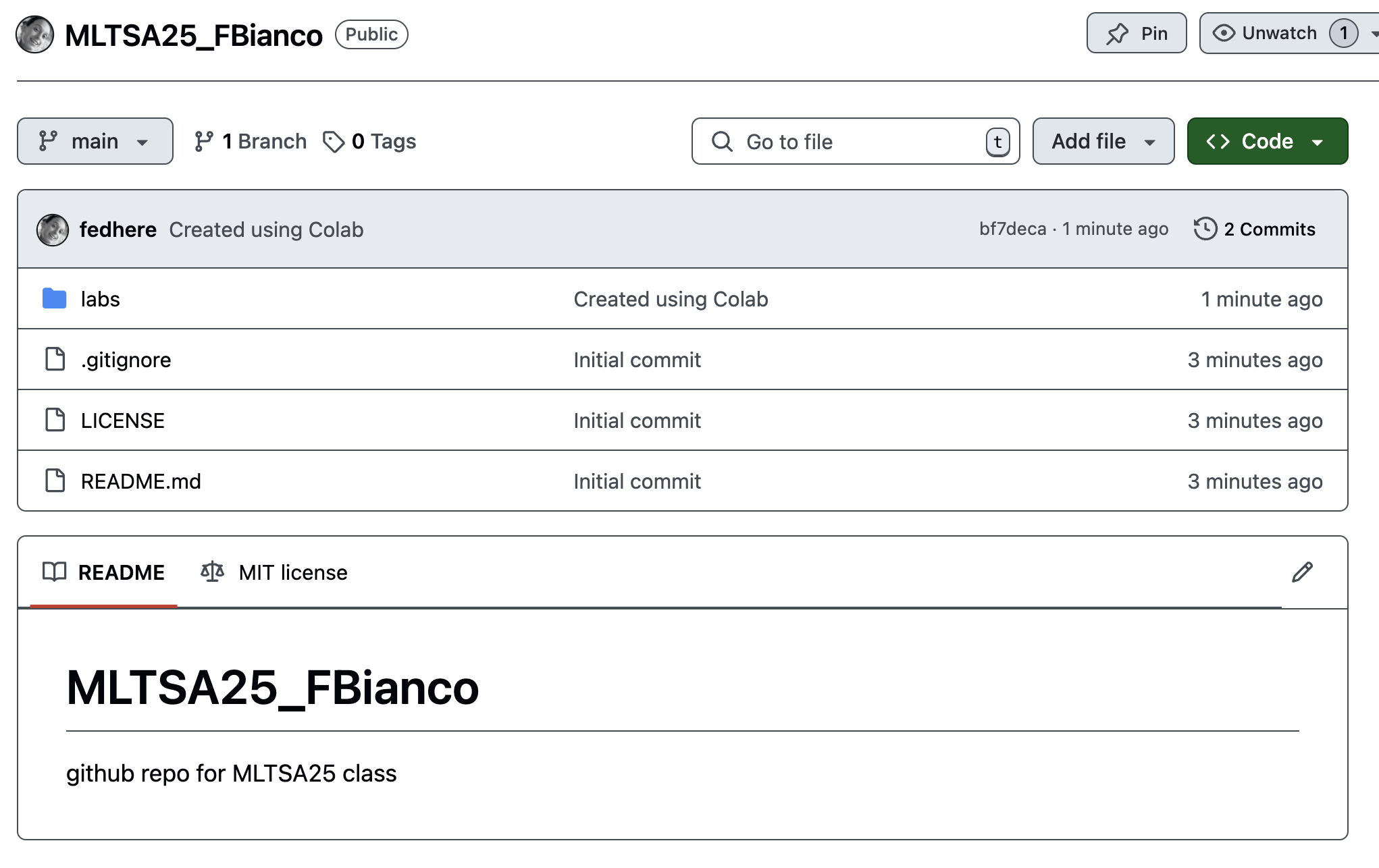The image size is (1379, 868).
Task: Click the Go to file search field
Action: pos(854,142)
